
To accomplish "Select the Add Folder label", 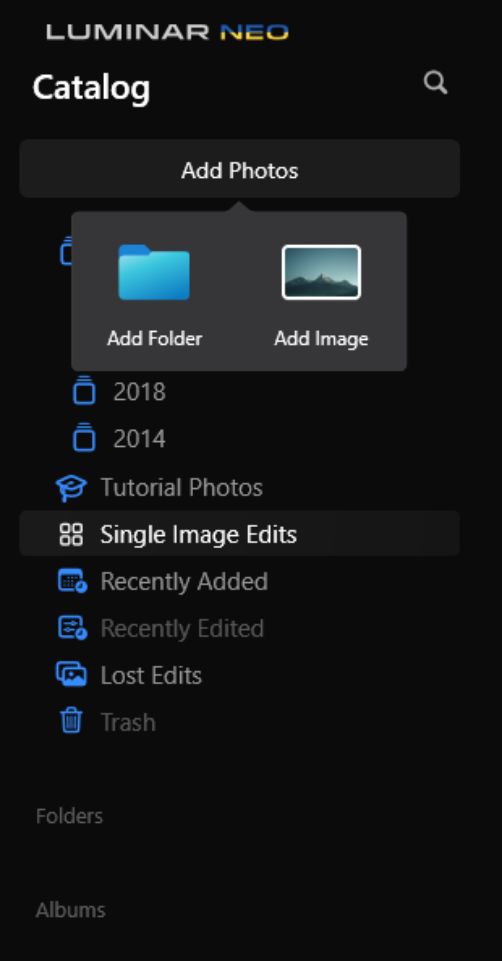I will click(x=154, y=338).
